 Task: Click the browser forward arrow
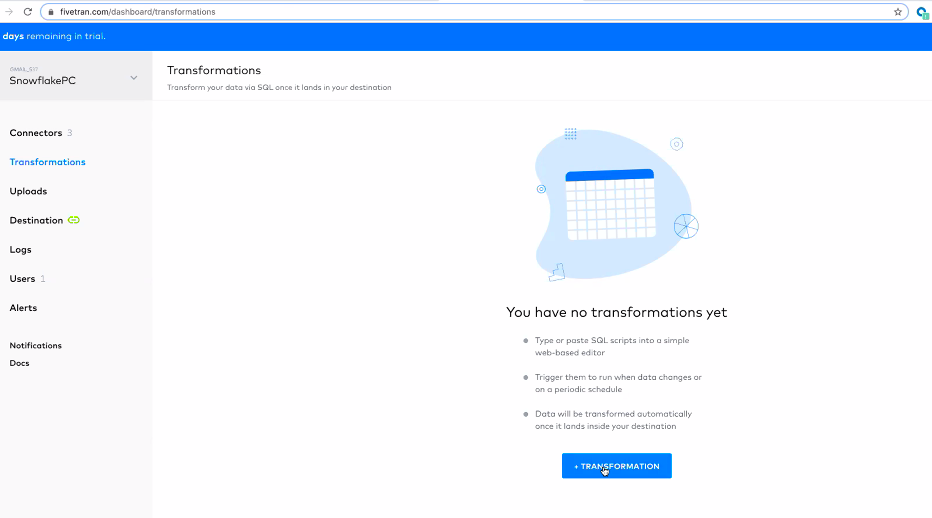coord(9,12)
